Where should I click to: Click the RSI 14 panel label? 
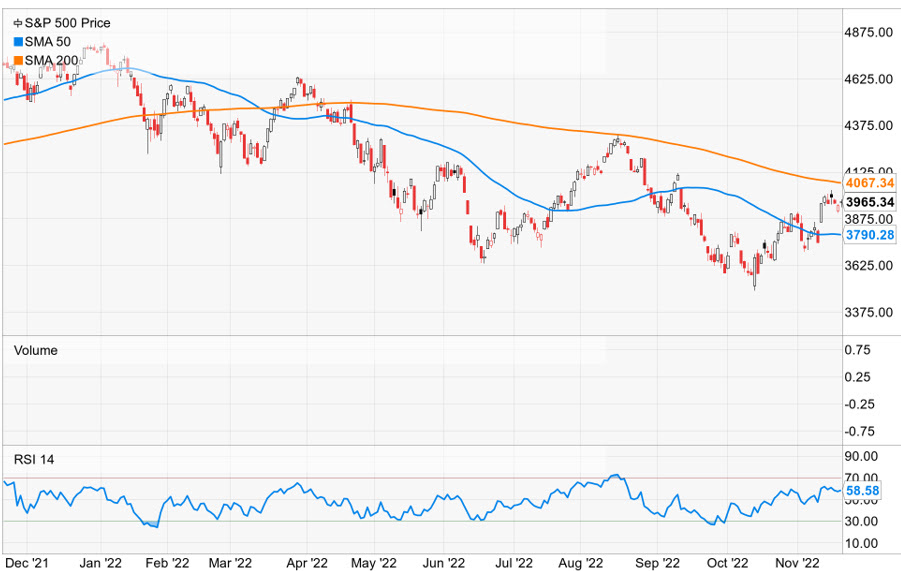(34, 460)
